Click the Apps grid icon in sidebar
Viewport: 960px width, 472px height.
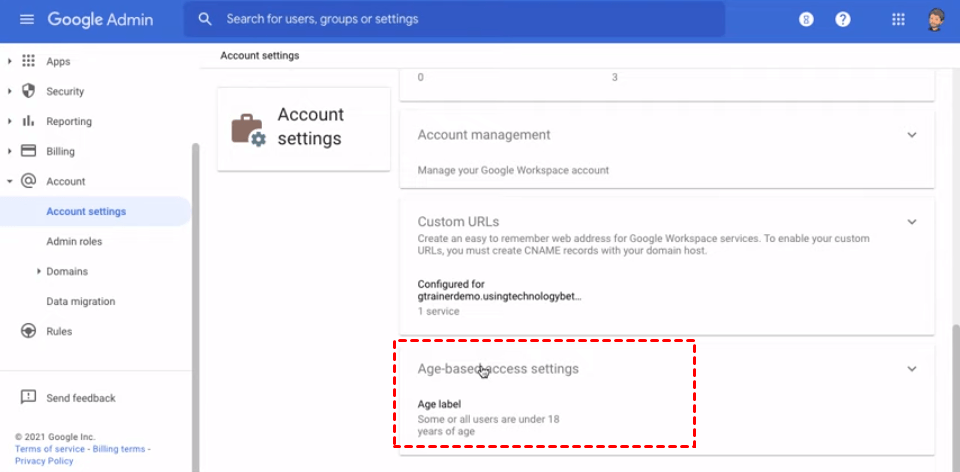click(x=28, y=61)
